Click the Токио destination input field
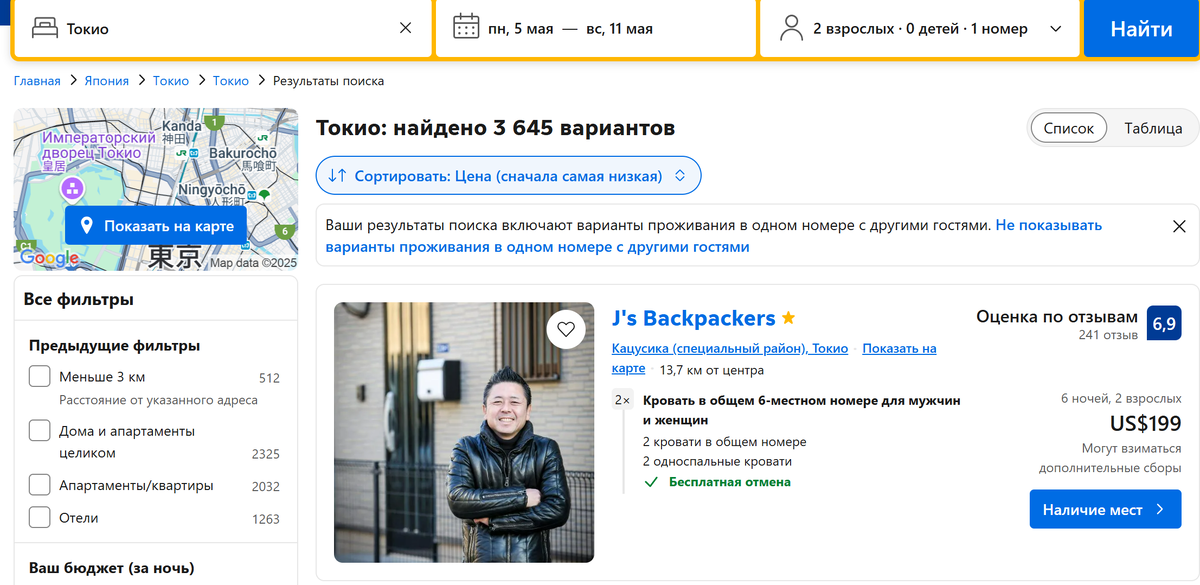The height and width of the screenshot is (585, 1200). click(222, 28)
